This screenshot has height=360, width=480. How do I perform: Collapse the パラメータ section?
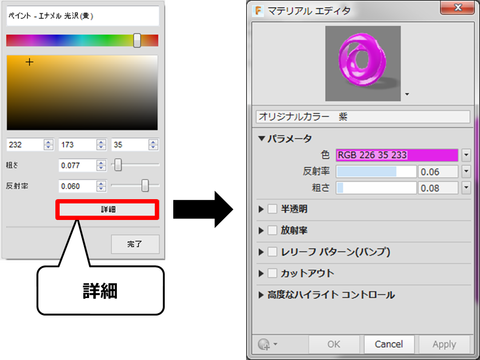(262, 138)
